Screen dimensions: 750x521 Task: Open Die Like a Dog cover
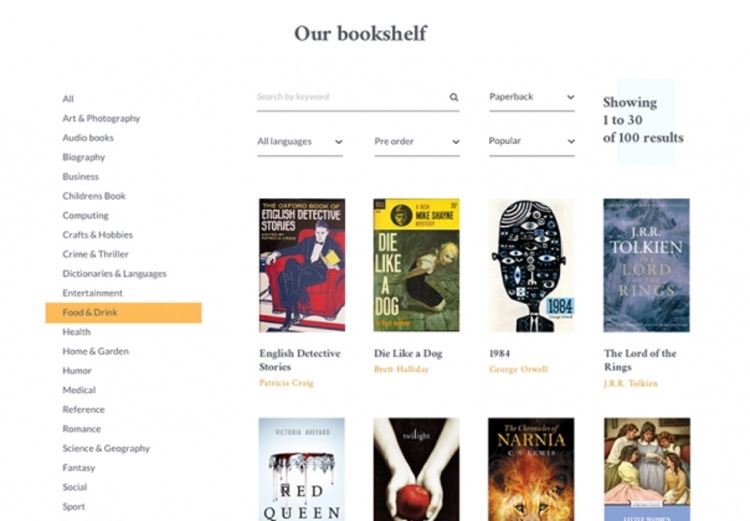[x=416, y=265]
